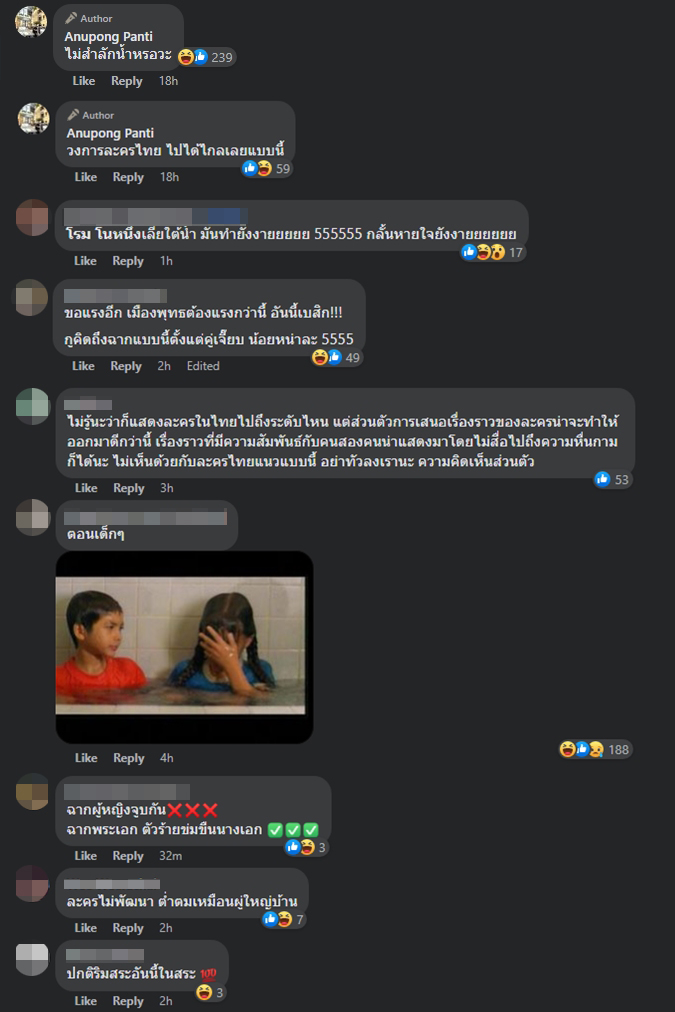
Task: Like the comment posted 1h ago
Action: (85, 261)
